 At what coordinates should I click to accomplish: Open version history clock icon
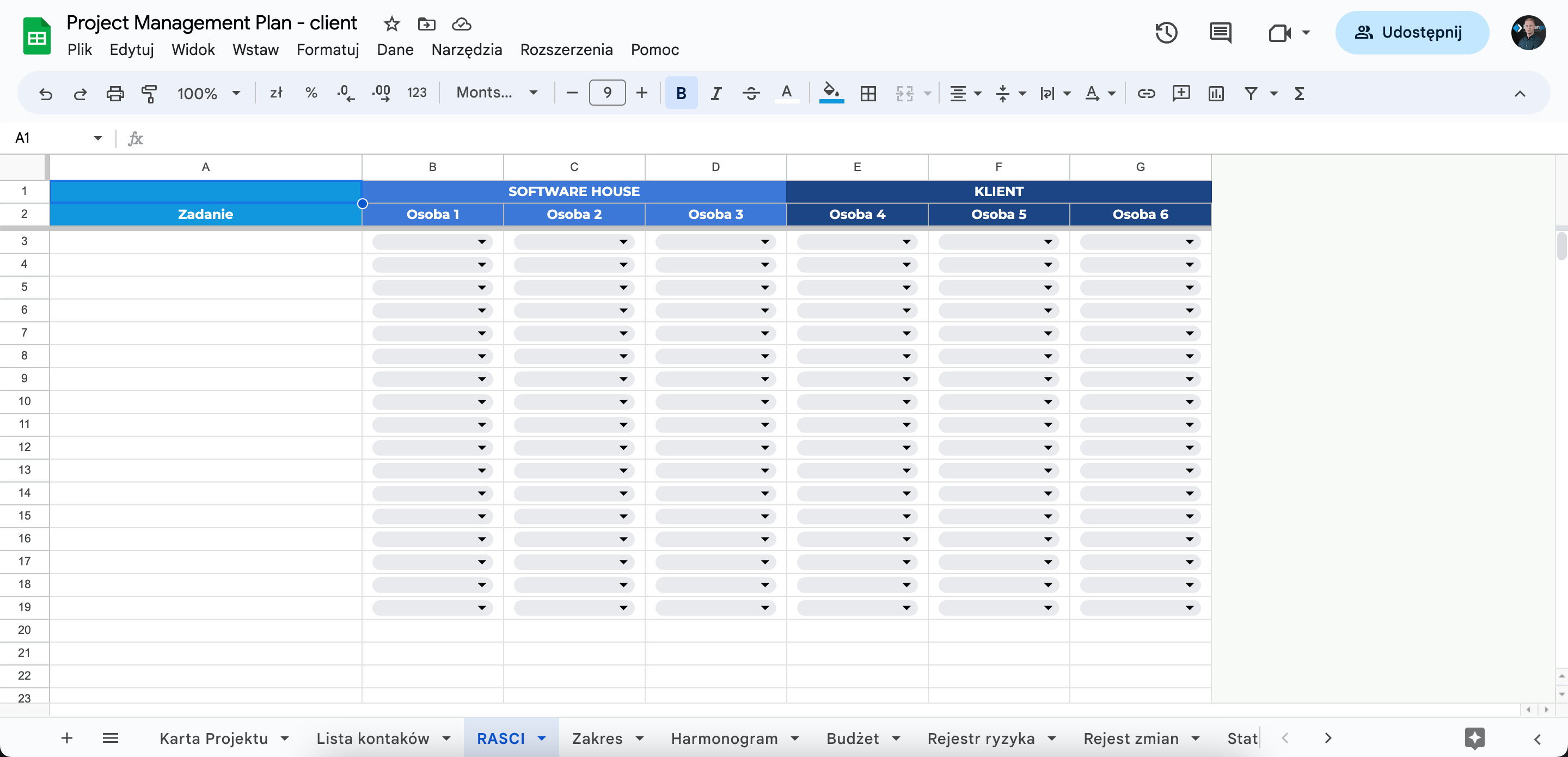[x=1166, y=32]
